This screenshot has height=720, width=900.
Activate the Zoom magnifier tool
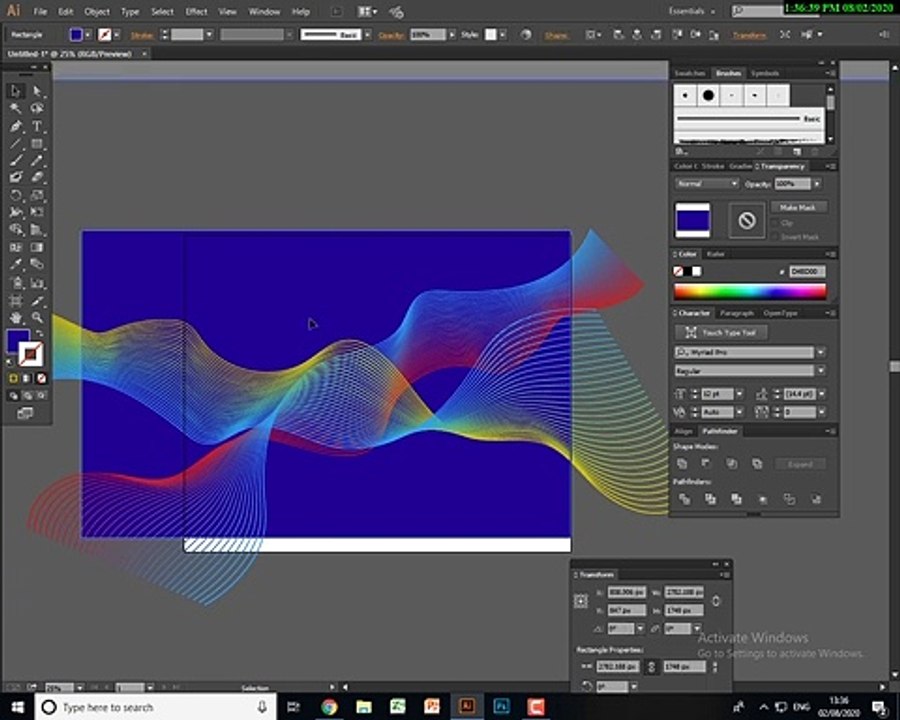point(37,318)
